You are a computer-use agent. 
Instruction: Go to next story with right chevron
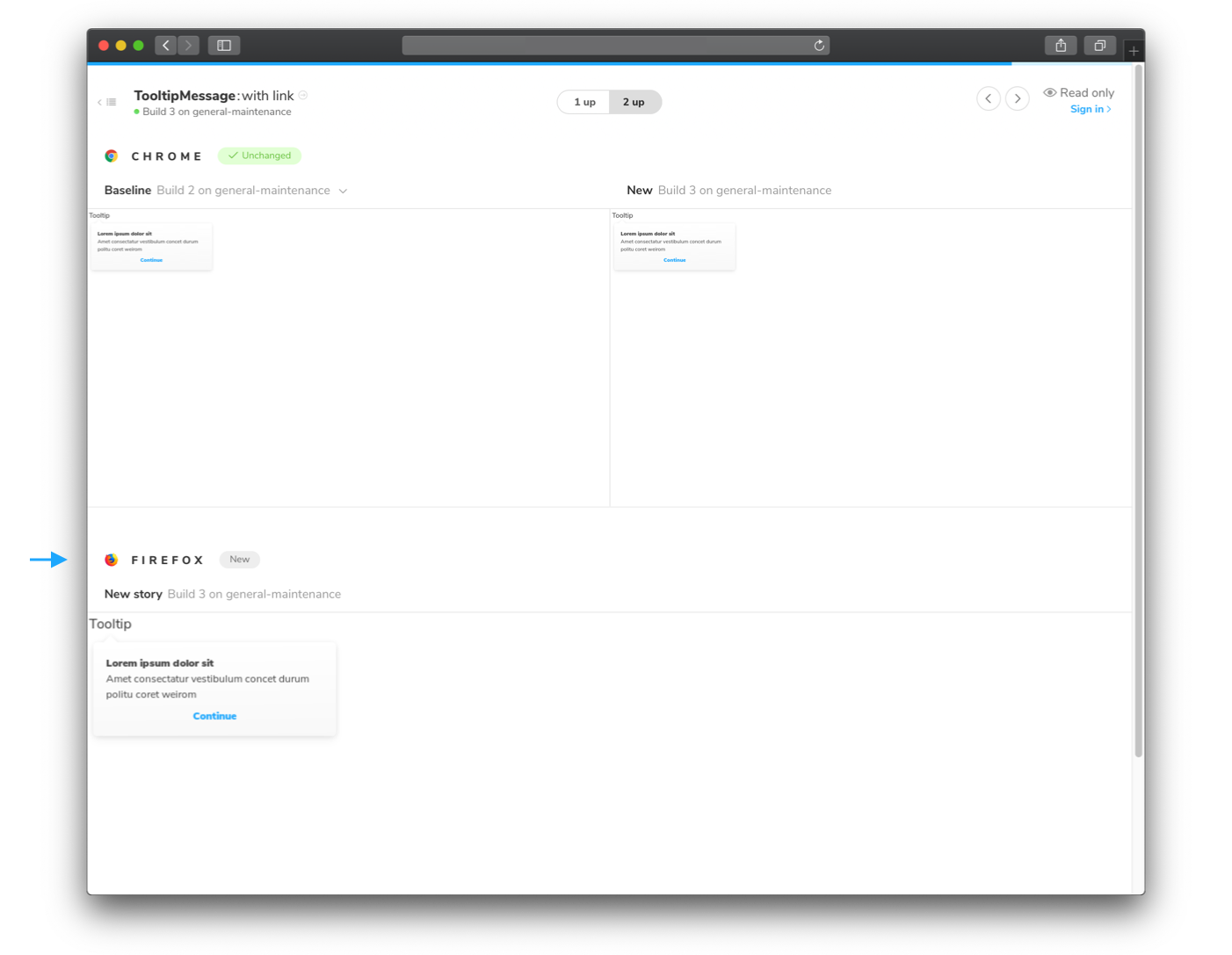tap(1018, 98)
